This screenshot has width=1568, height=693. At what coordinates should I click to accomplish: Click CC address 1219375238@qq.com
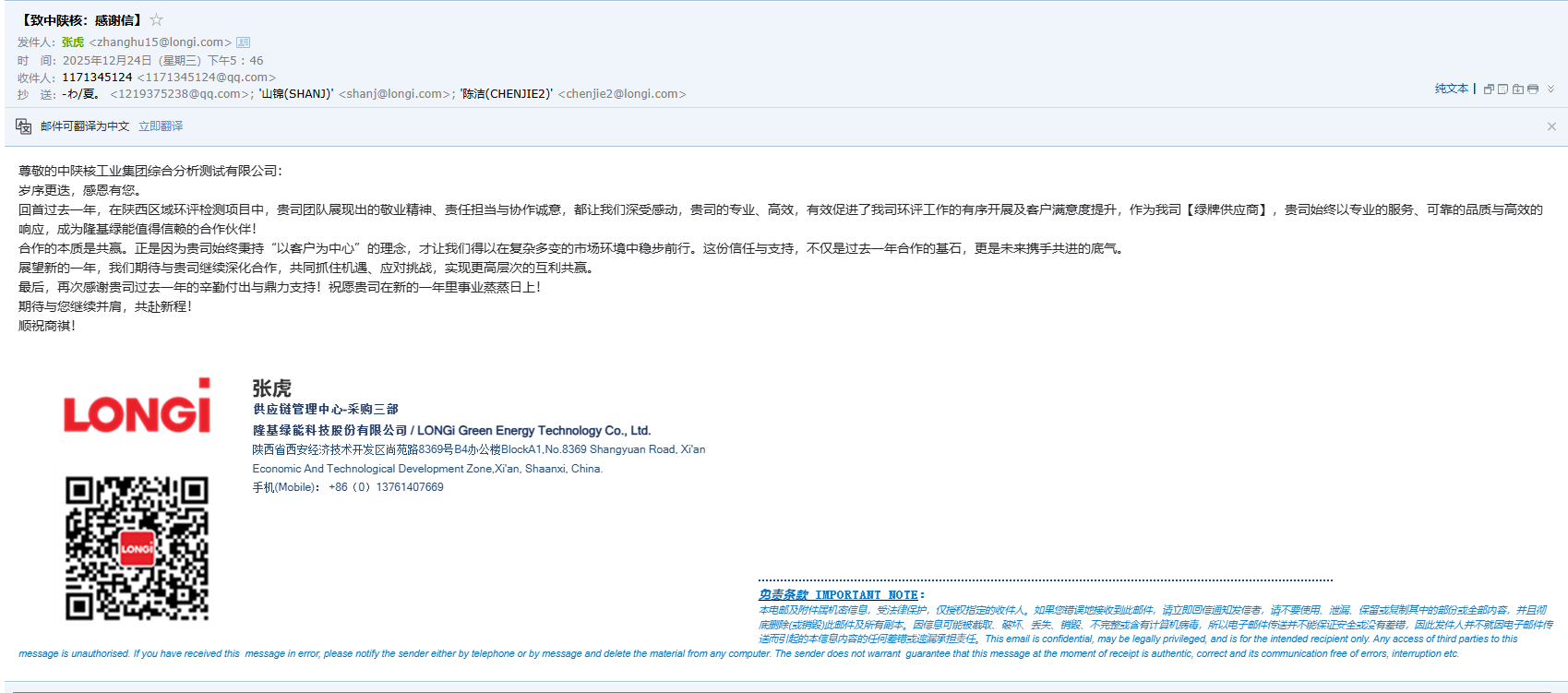tap(180, 94)
